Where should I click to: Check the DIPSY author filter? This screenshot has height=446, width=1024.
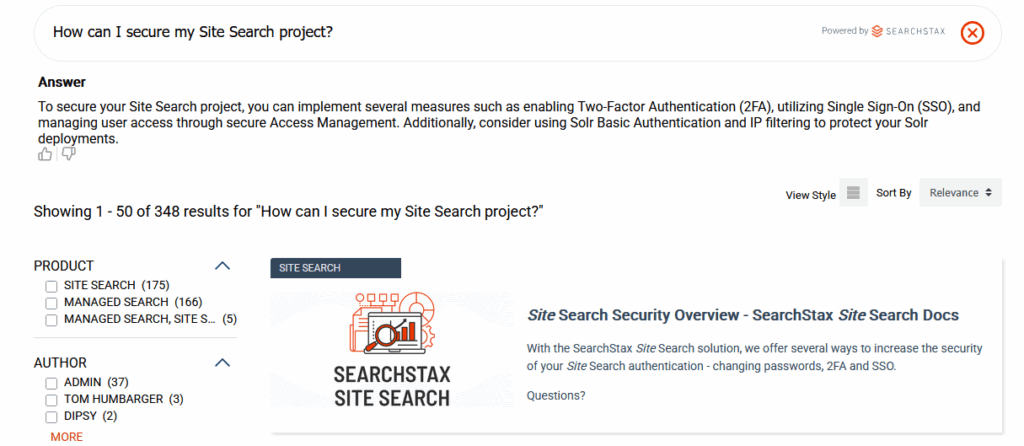51,416
